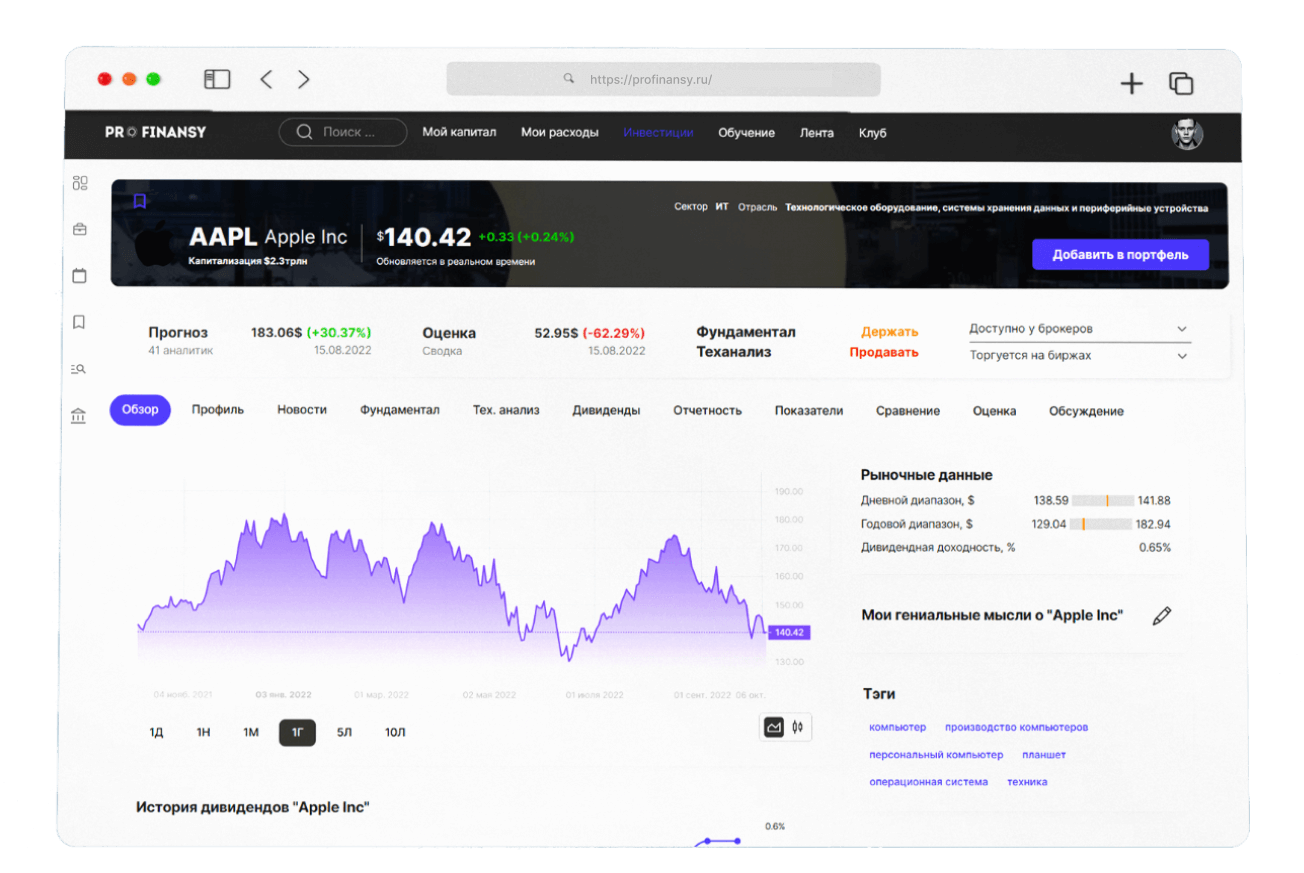This screenshot has height=873, width=1304.
Task: Click the browser address bar
Action: tap(663, 79)
